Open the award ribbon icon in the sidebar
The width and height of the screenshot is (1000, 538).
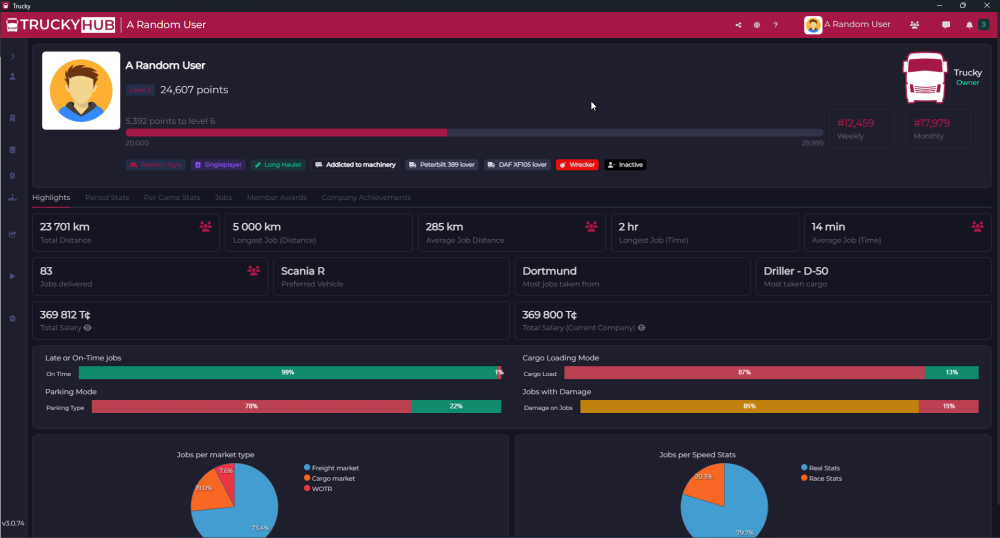tap(12, 176)
